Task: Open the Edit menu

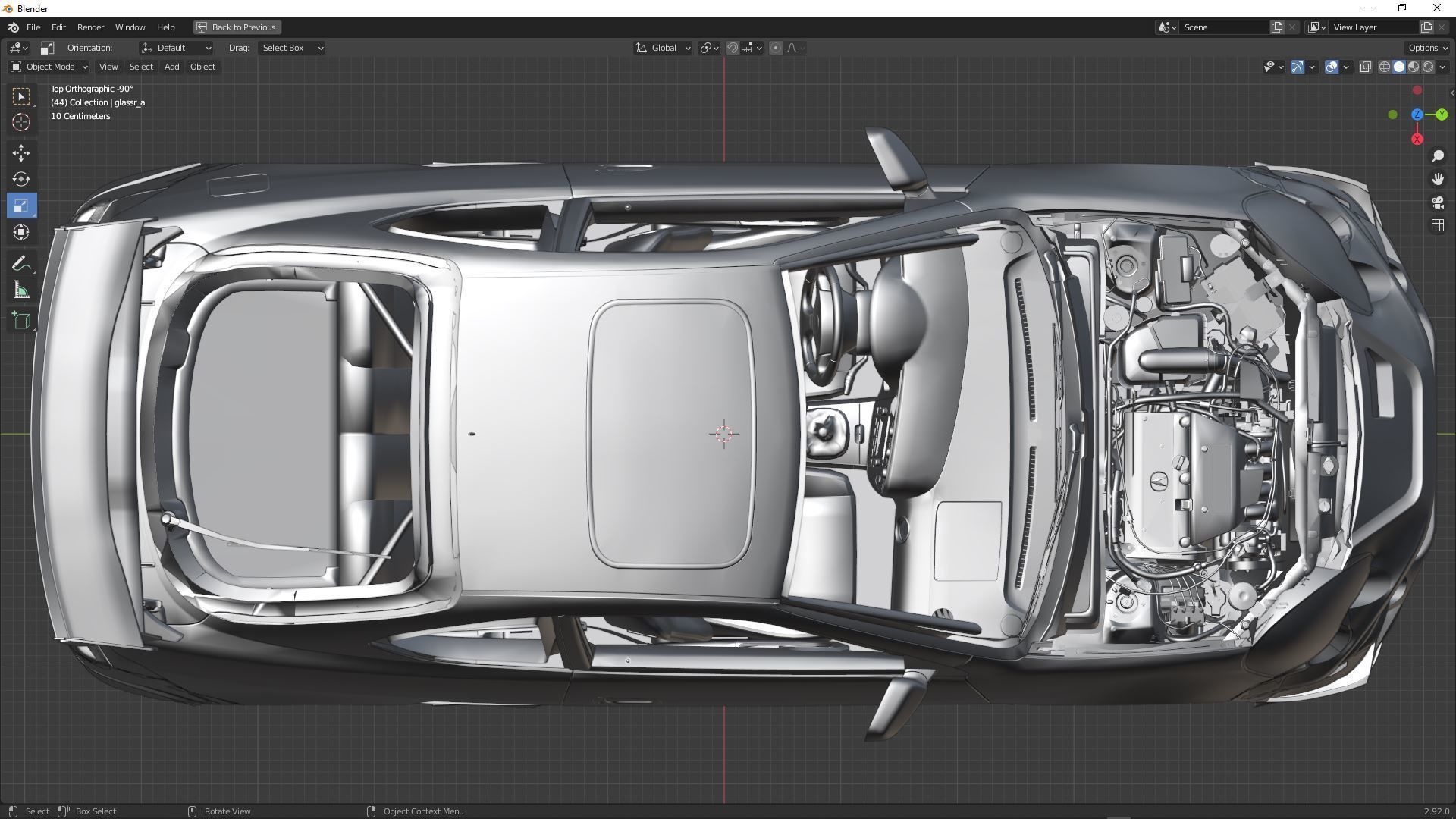Action: click(x=58, y=27)
